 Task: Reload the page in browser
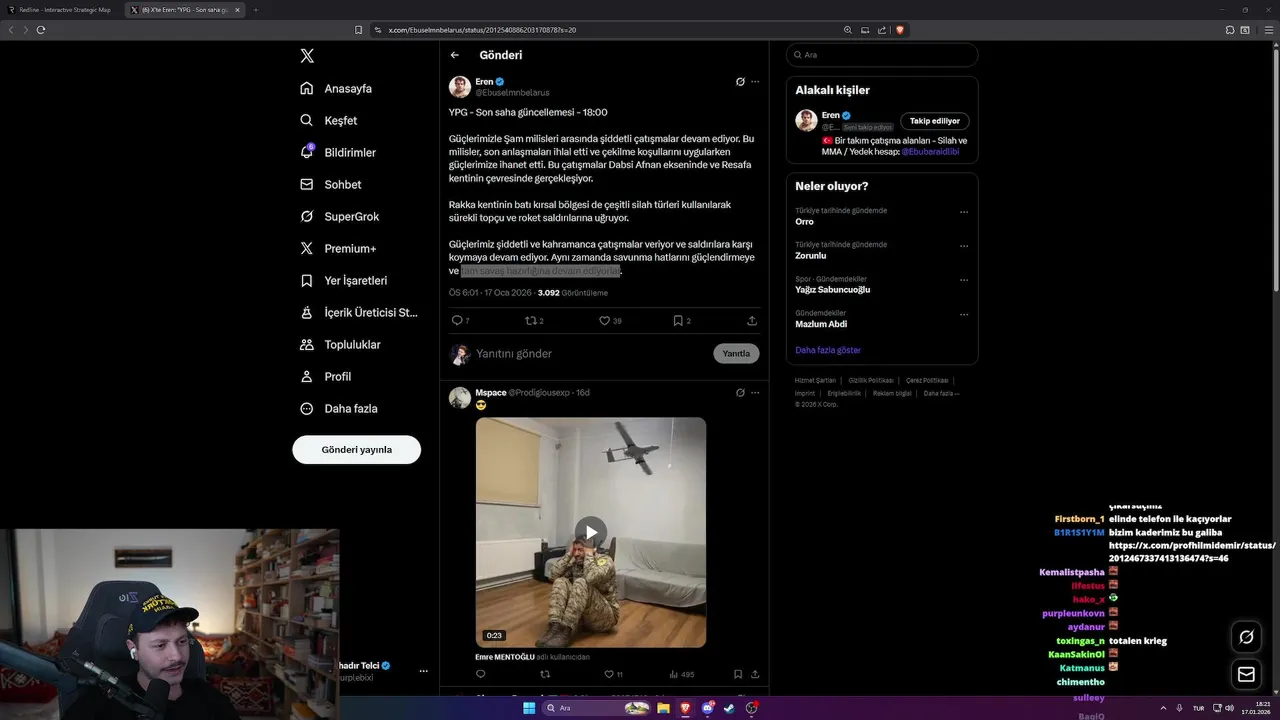41,30
